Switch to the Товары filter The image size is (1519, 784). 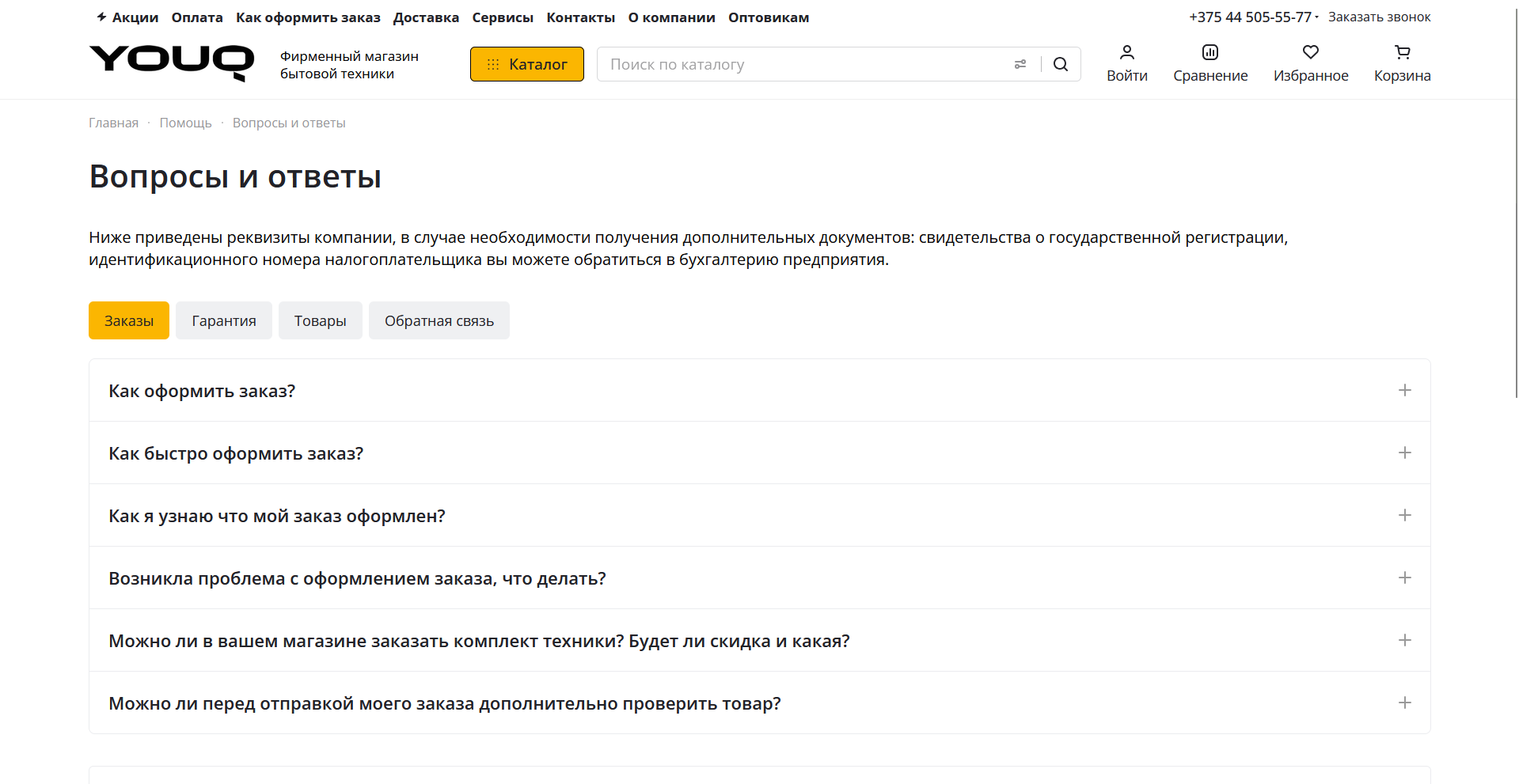point(320,320)
